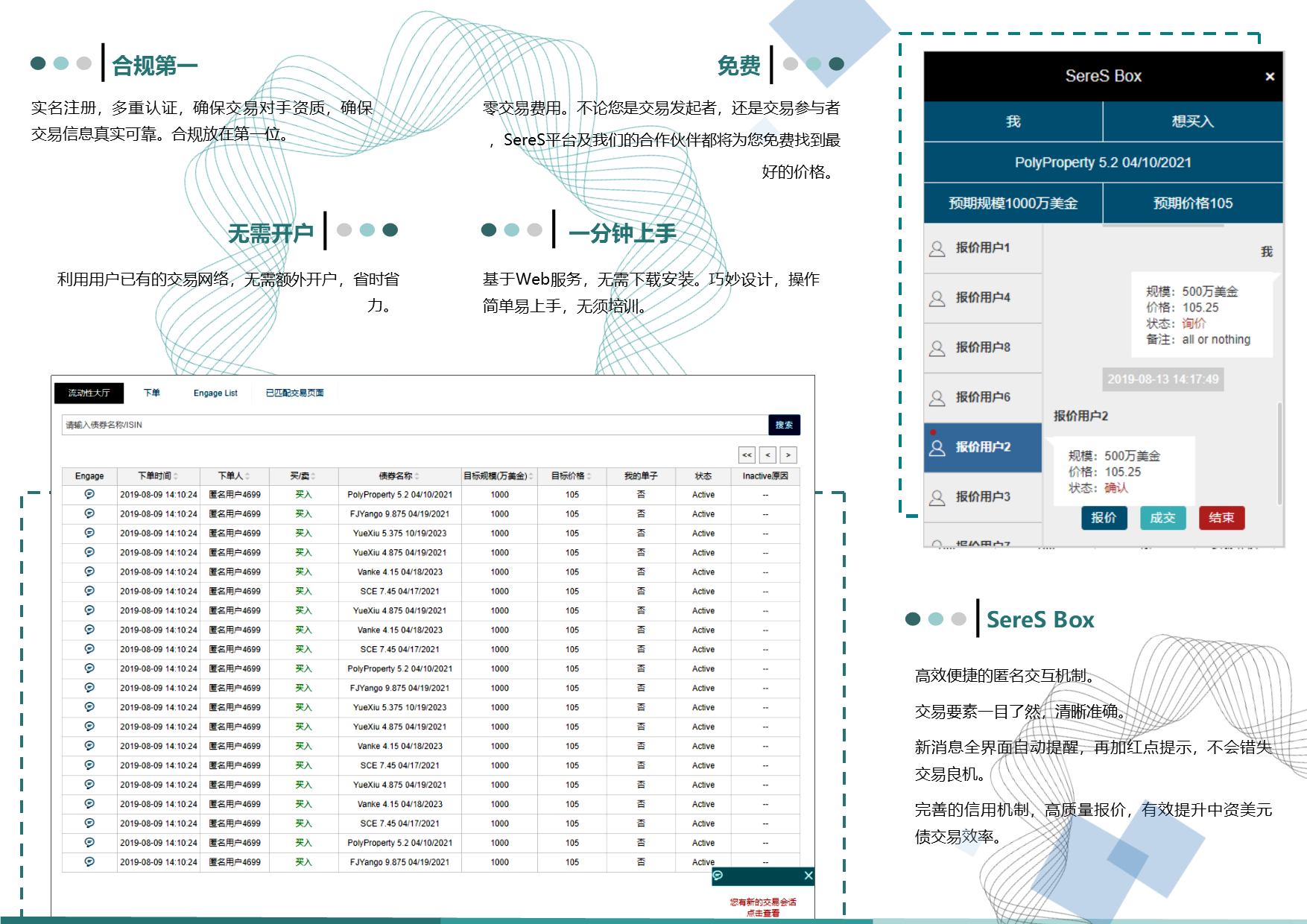Jump to the first page with the << button
This screenshot has width=1307, height=924.
(747, 455)
